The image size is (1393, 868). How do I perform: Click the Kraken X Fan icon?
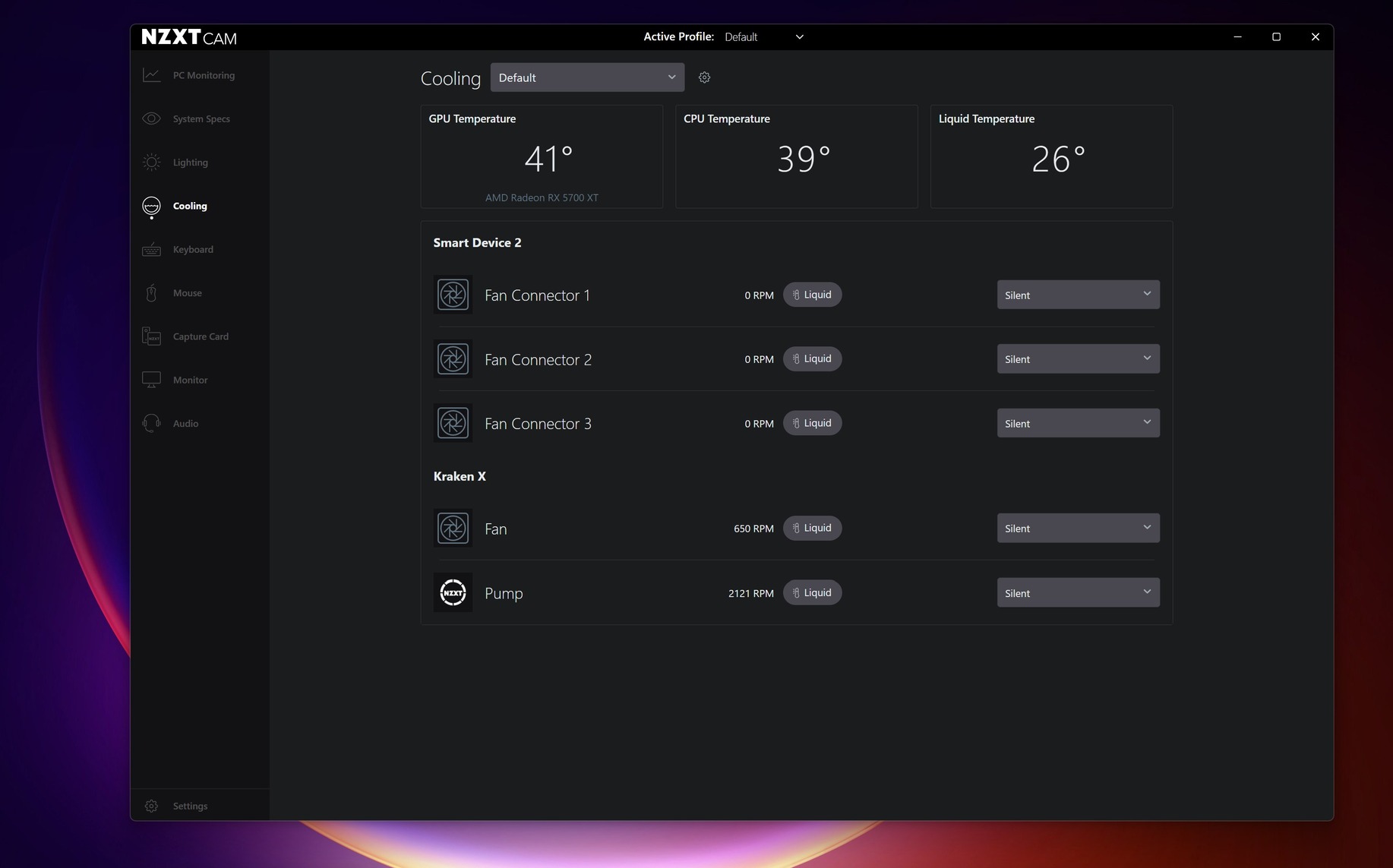point(453,529)
